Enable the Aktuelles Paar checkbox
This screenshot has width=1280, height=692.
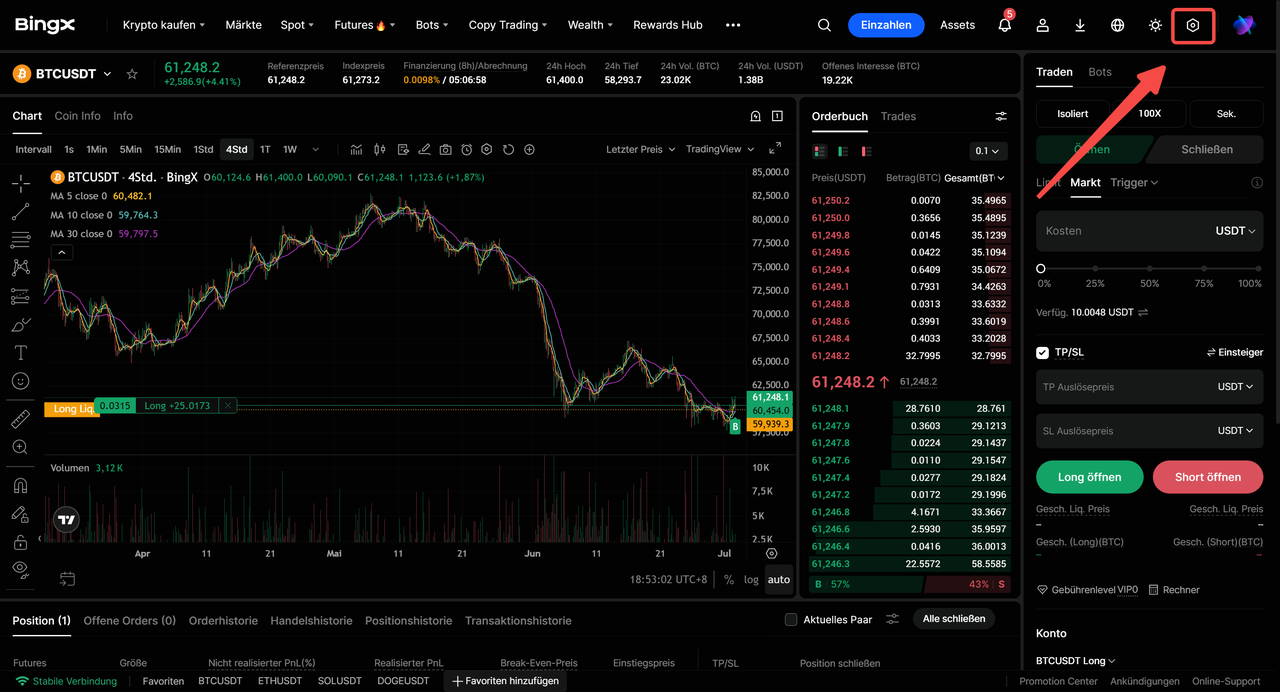(x=791, y=619)
